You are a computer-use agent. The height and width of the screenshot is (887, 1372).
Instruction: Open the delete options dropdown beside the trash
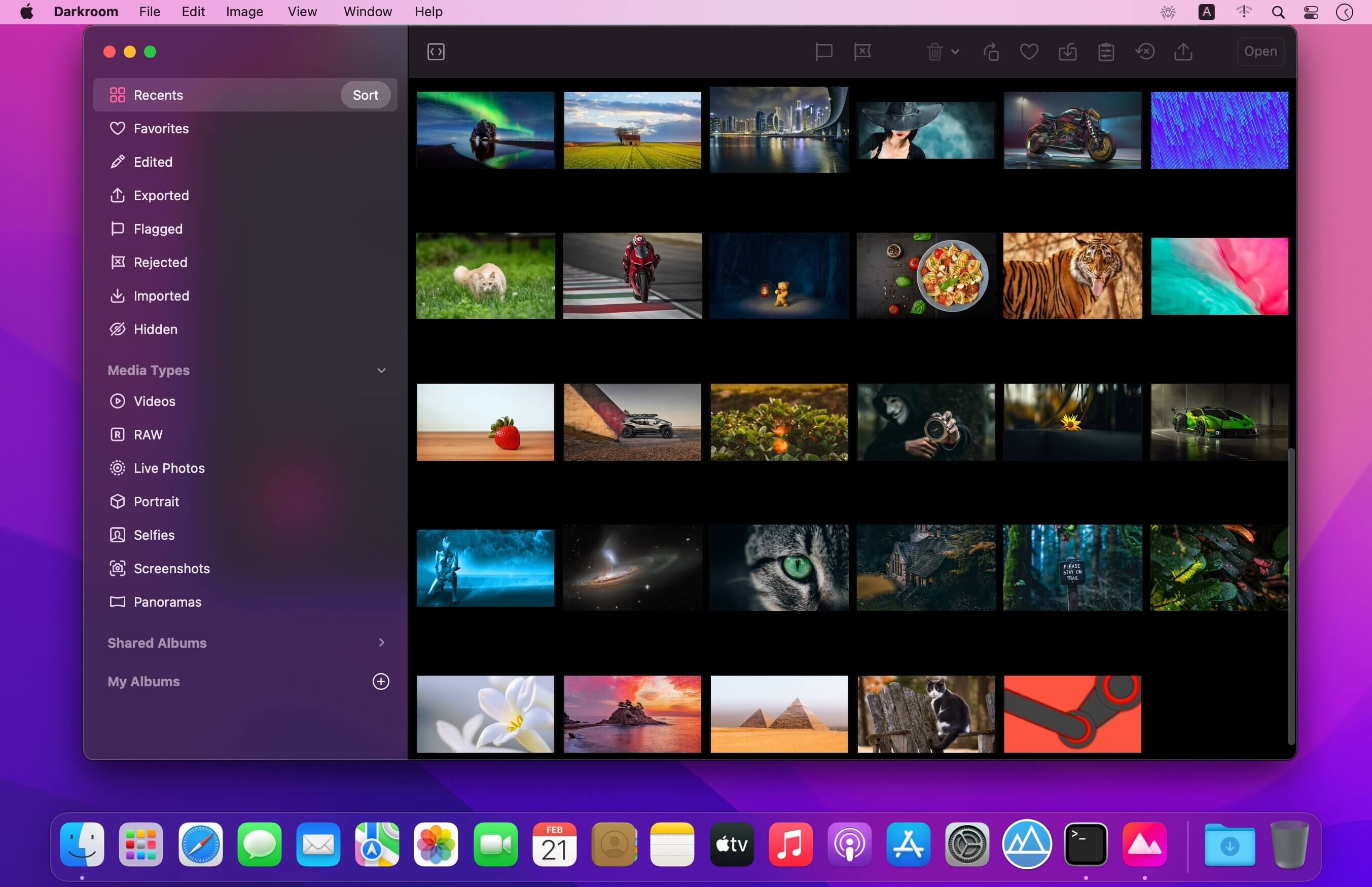(x=955, y=52)
